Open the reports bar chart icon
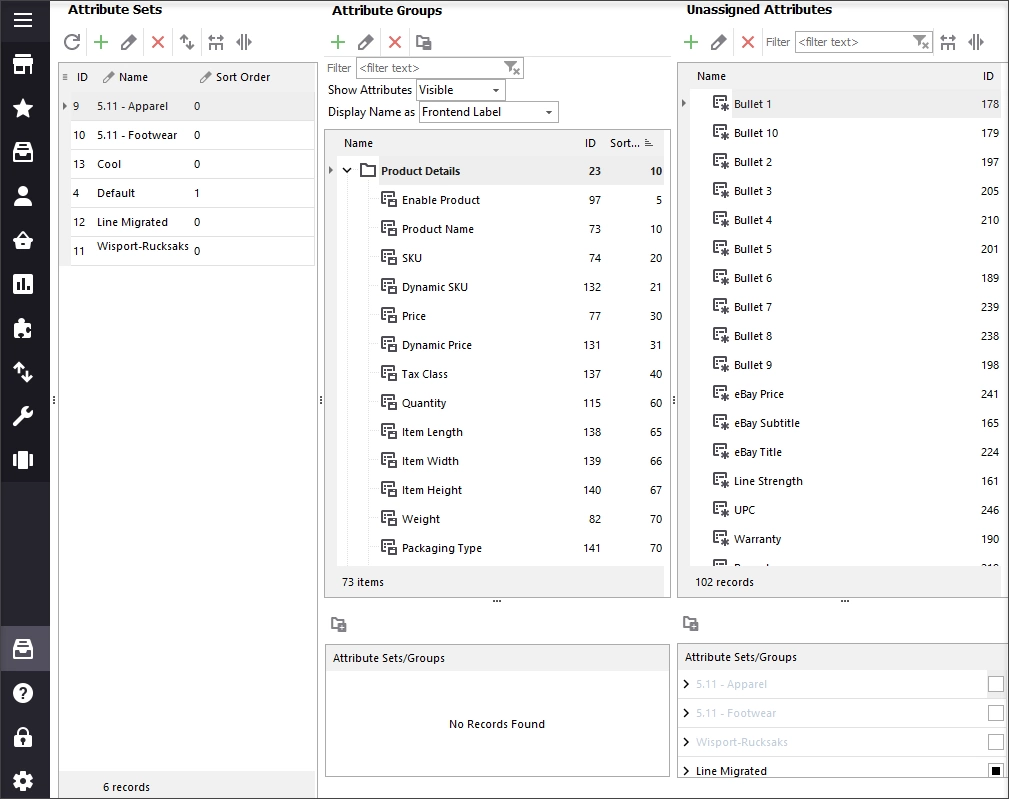This screenshot has width=1009, height=799. pos(23,284)
